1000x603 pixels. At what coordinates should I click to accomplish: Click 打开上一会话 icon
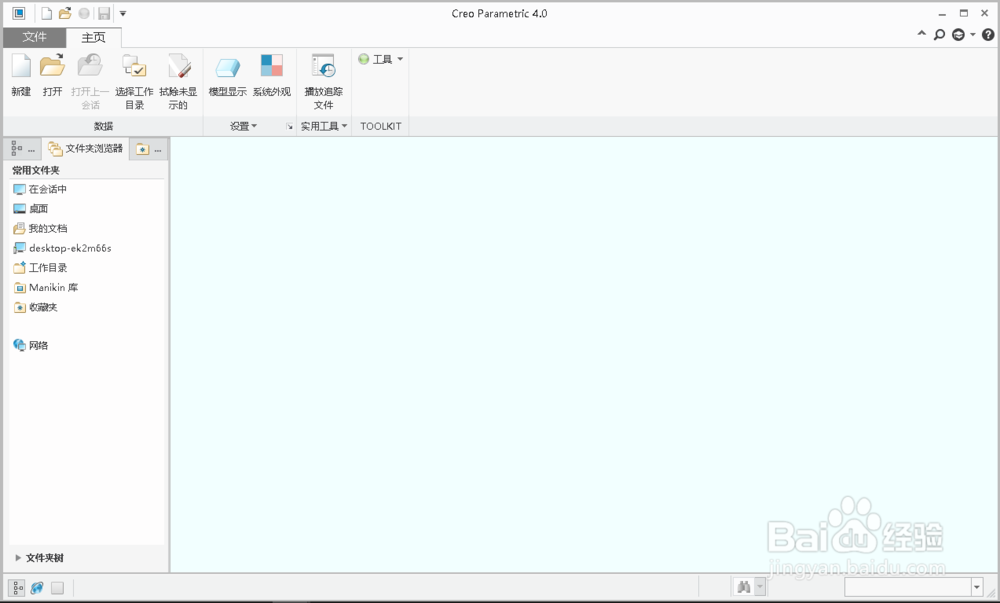[90, 82]
